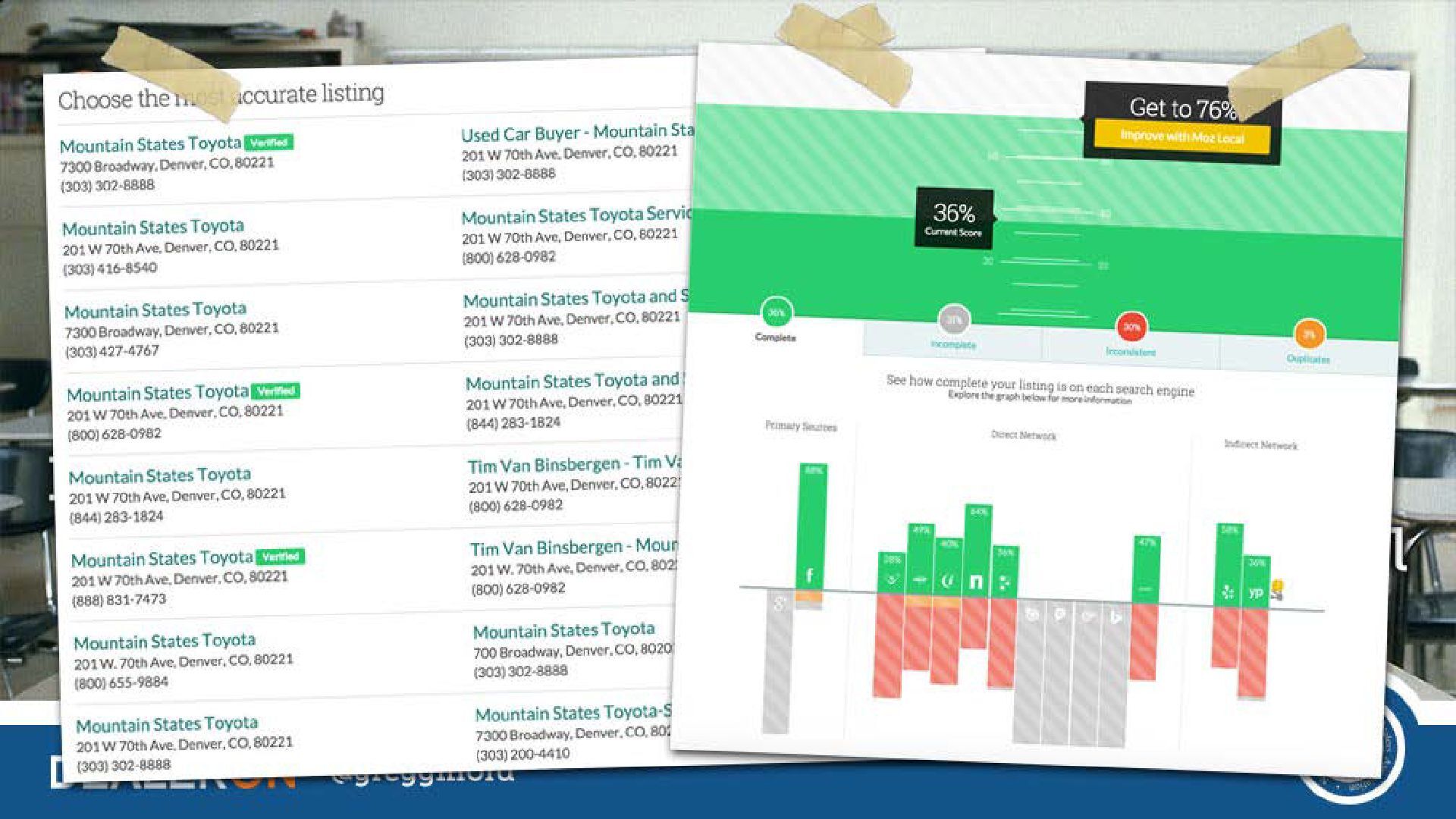Screen dimensions: 1456x819
Task: Click the yellow figure icon right of YP bar
Action: click(x=1277, y=590)
